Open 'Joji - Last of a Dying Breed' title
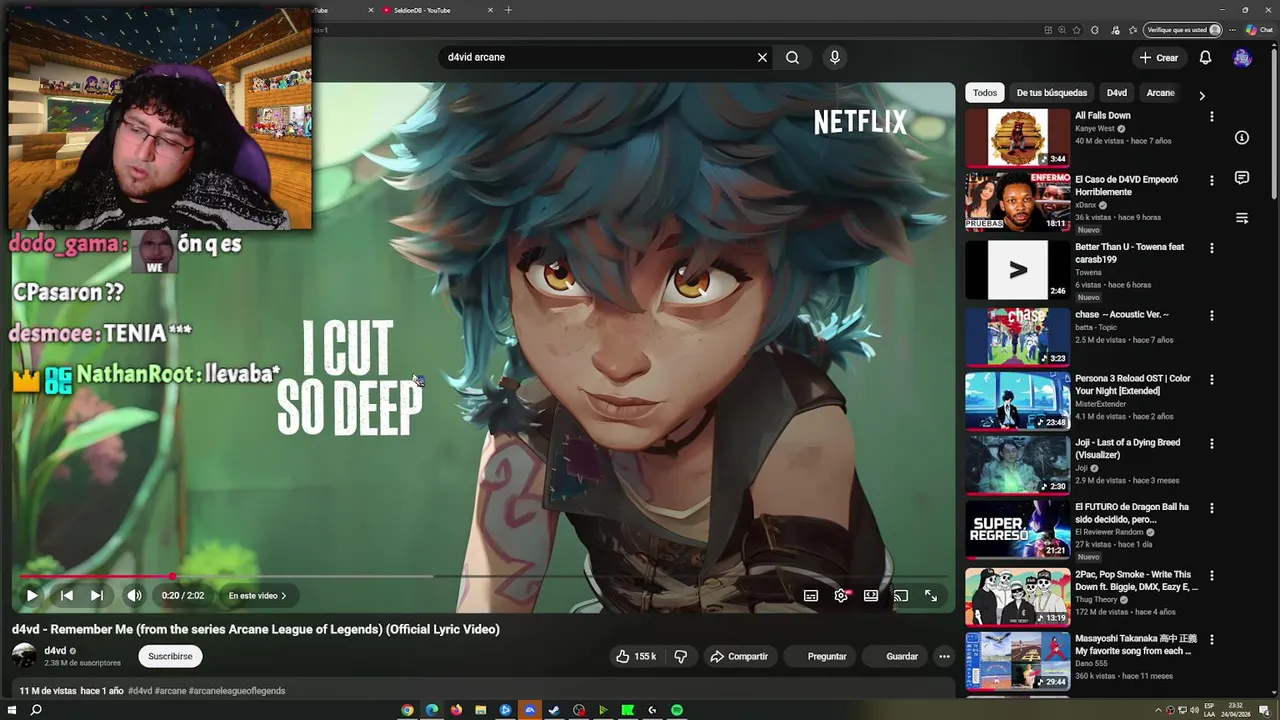 [x=1127, y=448]
